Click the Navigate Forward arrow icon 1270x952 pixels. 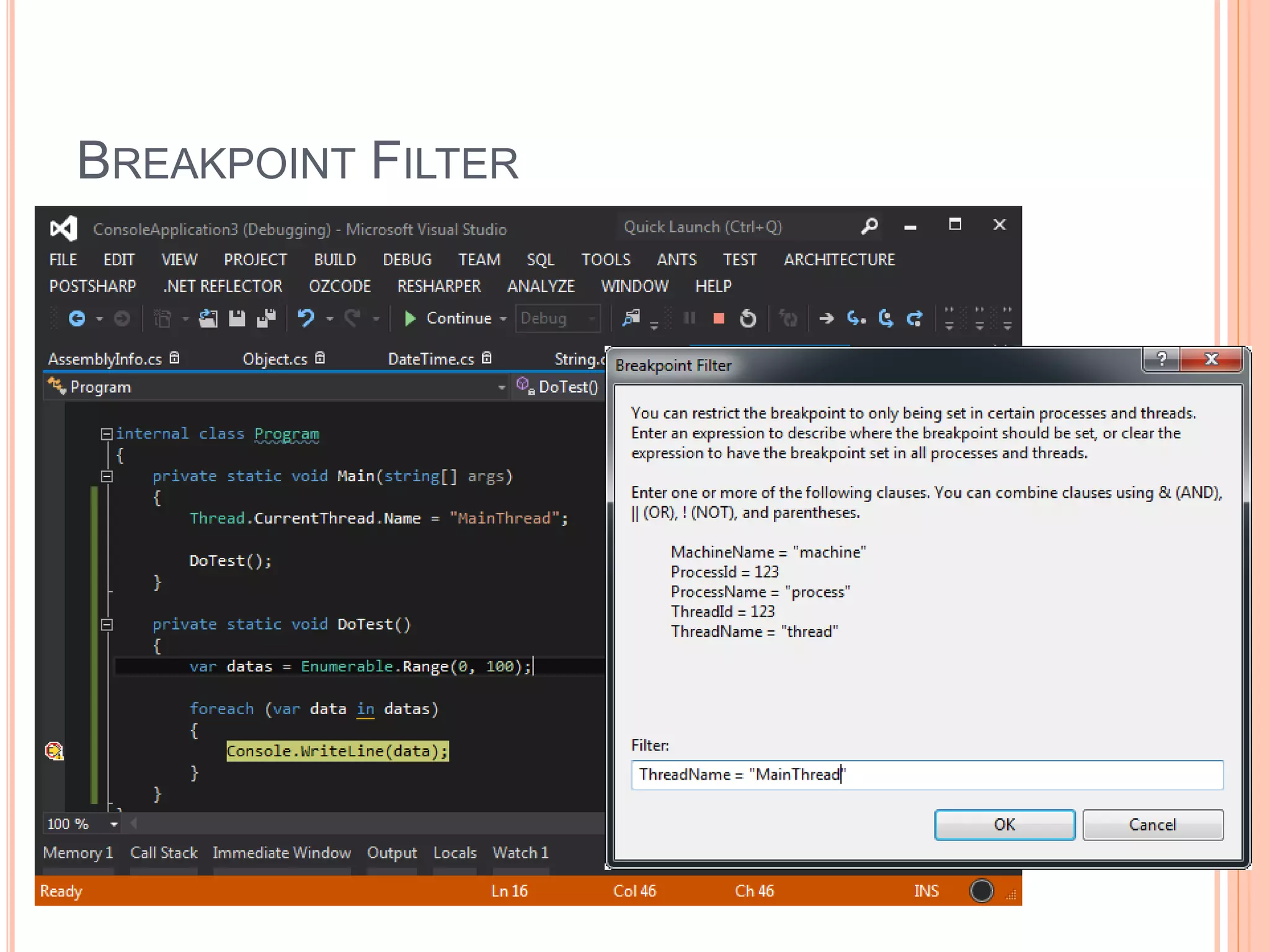pos(122,319)
